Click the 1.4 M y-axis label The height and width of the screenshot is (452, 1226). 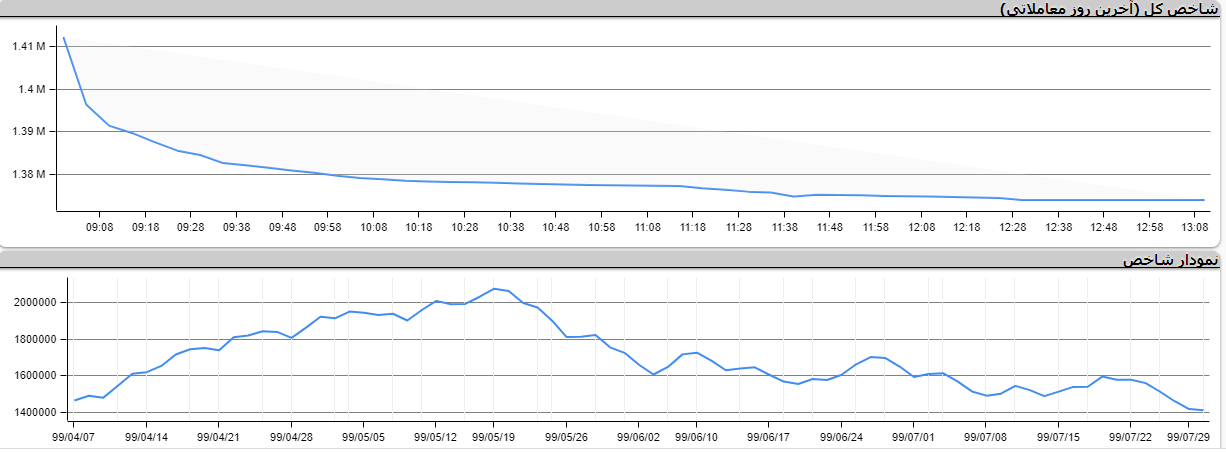click(x=31, y=89)
